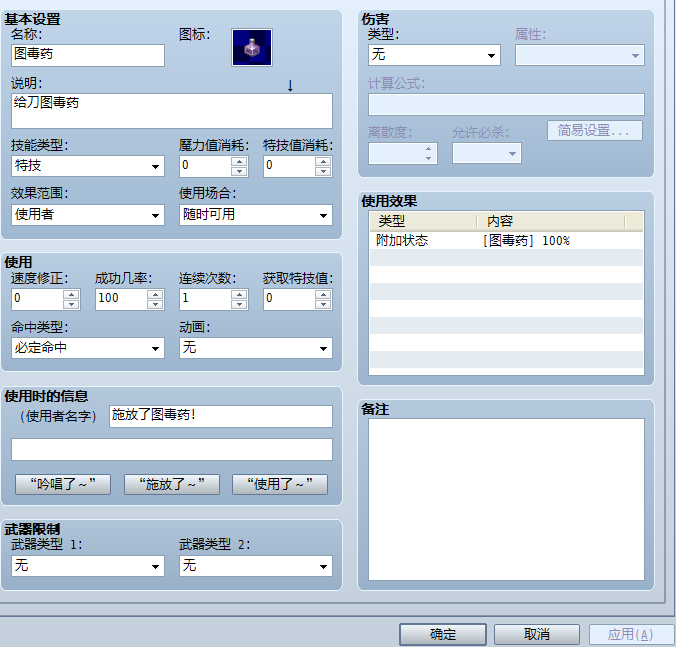Click the 类型 column header
This screenshot has height=647, width=676.
click(x=423, y=222)
